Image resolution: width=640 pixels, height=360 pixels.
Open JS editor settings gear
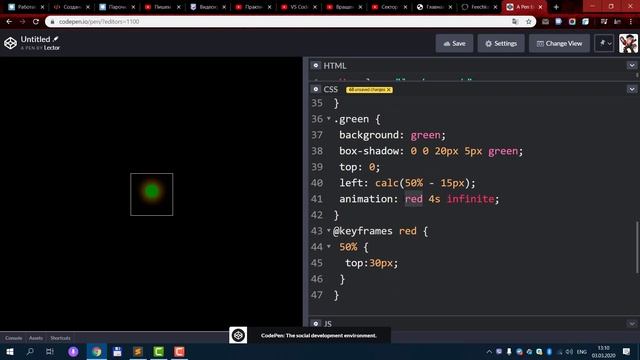316,323
